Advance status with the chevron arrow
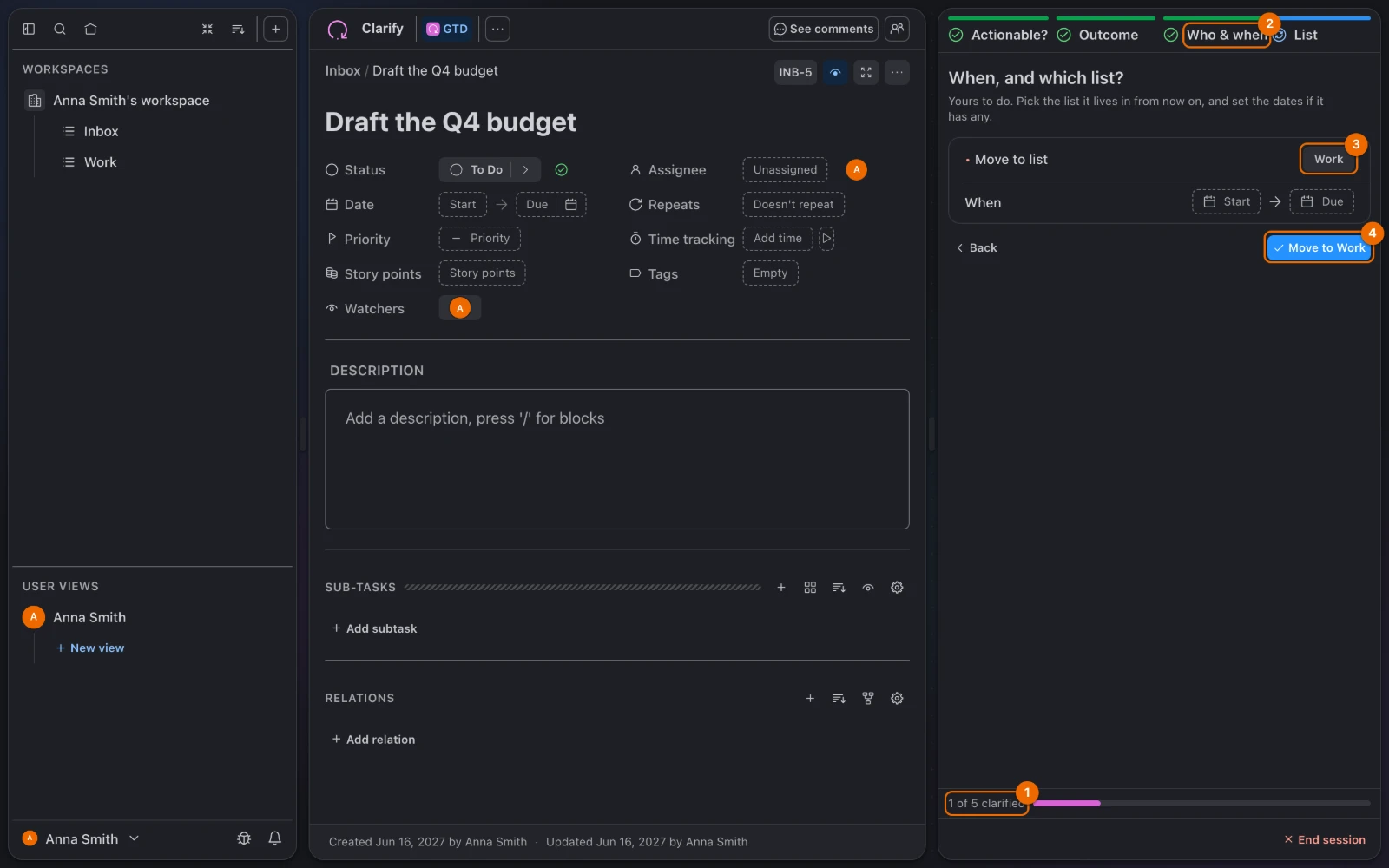Image resolution: width=1389 pixels, height=868 pixels. pos(526,169)
